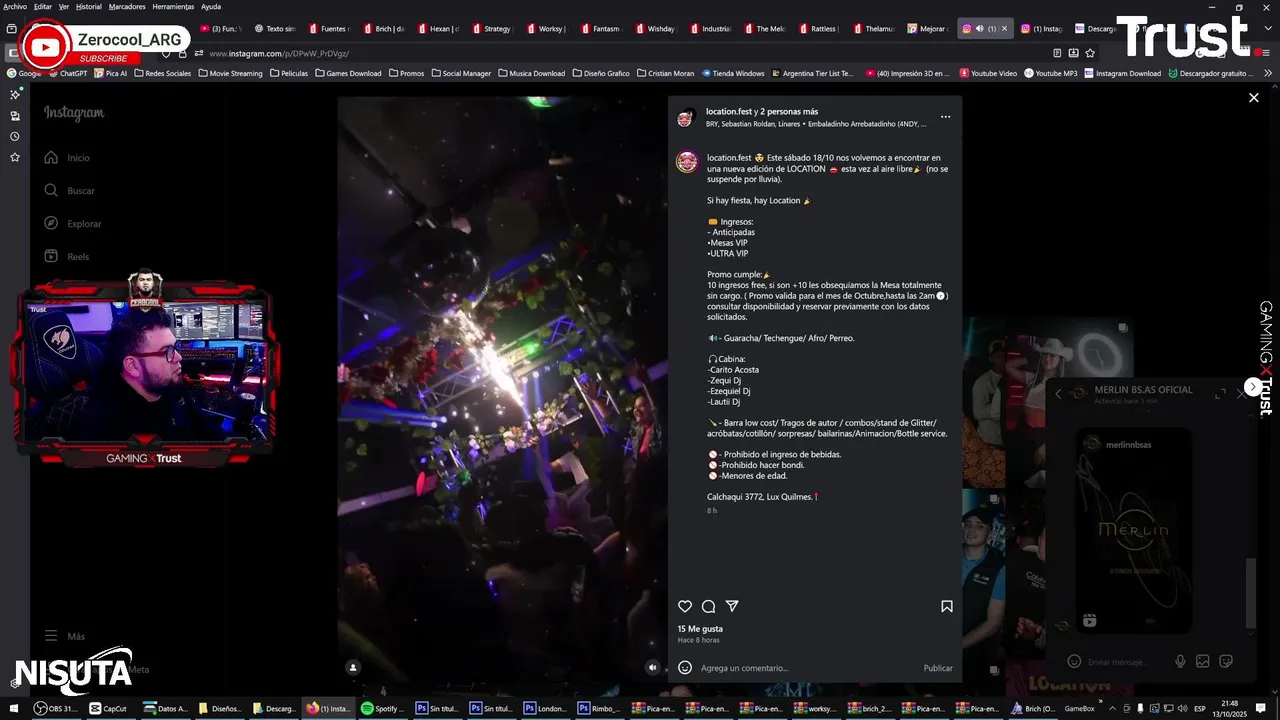Viewport: 1280px width, 720px height.
Task: Open the Movie Streaming bookmark folder
Action: [230, 73]
